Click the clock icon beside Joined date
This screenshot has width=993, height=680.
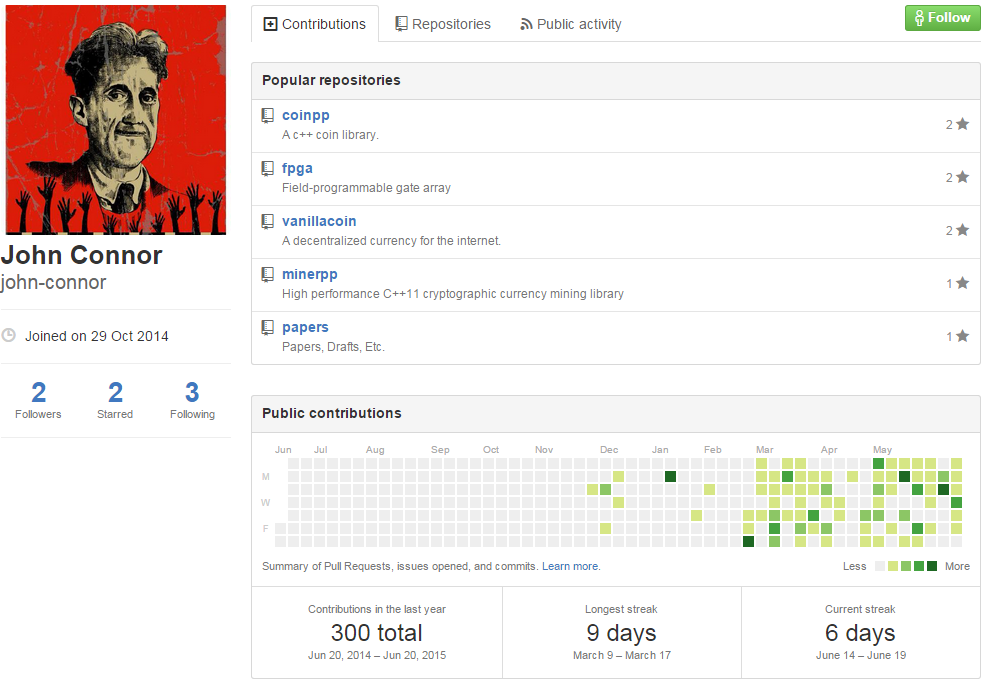coord(8,335)
